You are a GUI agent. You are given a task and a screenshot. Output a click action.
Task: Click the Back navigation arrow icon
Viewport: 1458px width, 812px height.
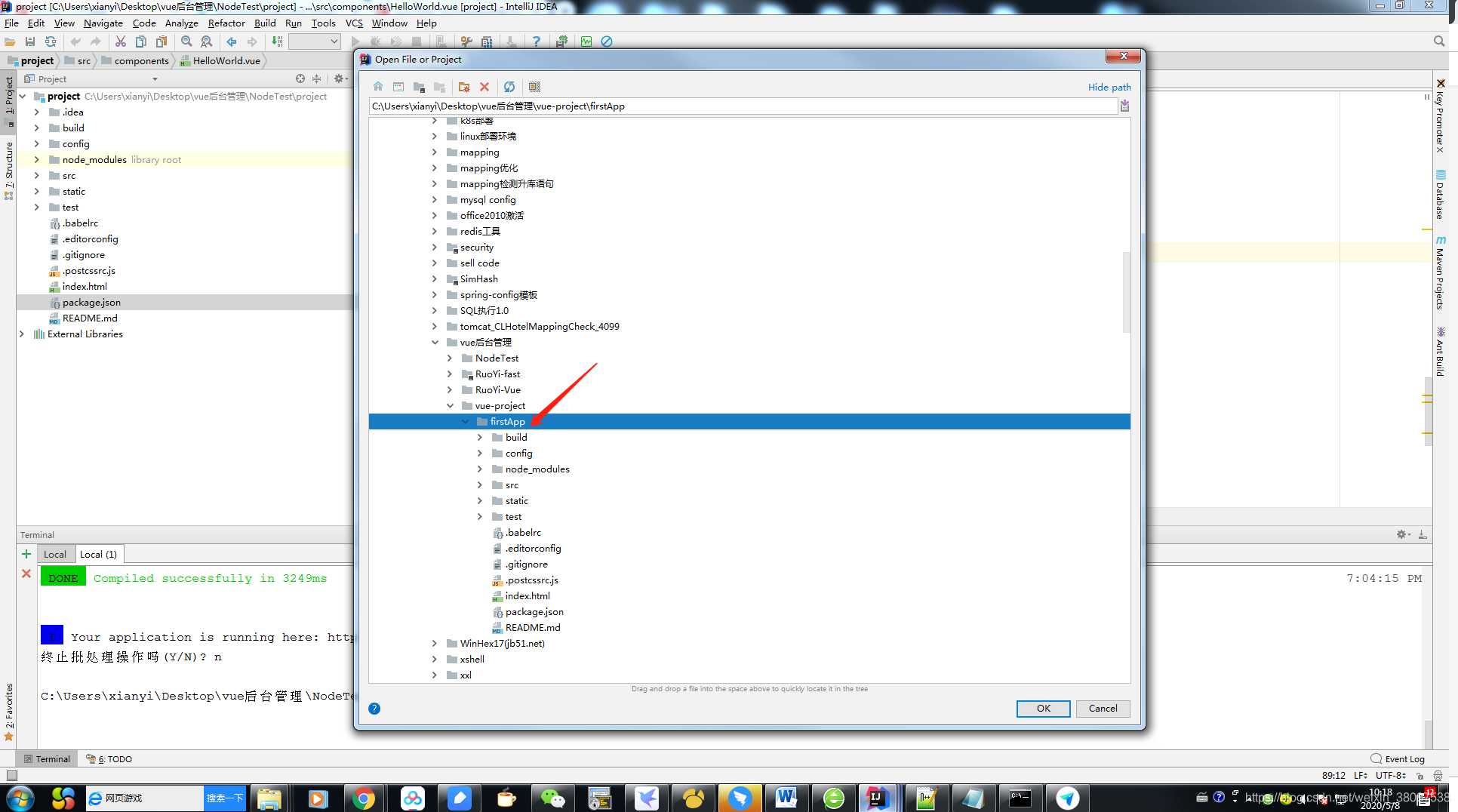(232, 42)
